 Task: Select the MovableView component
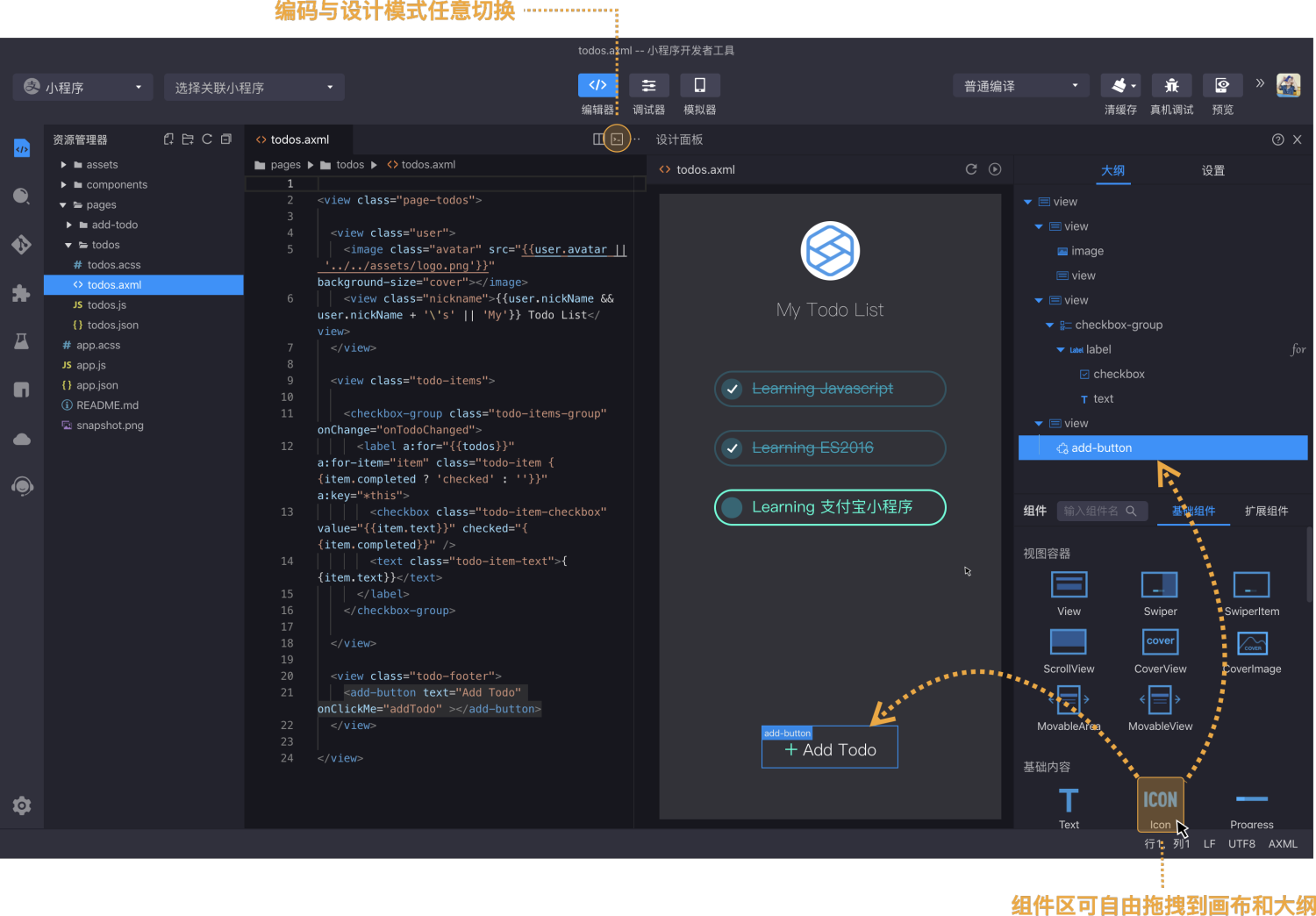pos(1160,708)
